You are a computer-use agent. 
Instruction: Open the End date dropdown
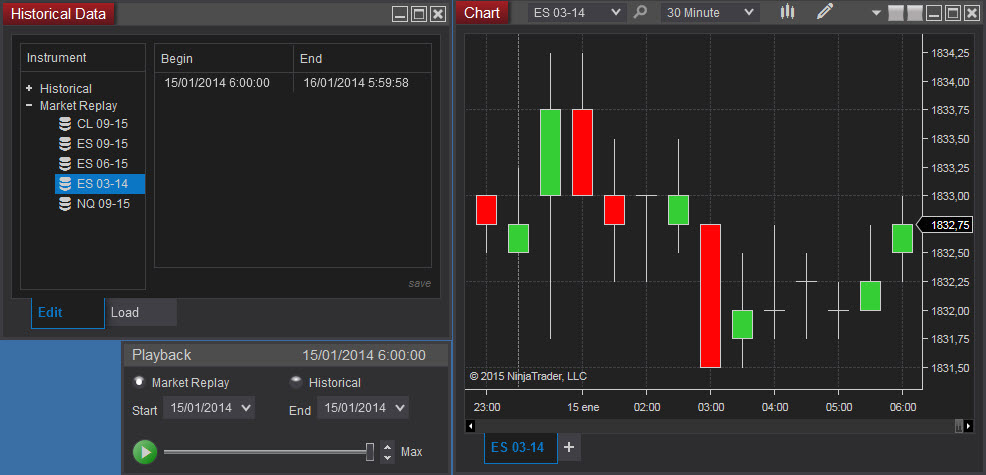point(362,408)
